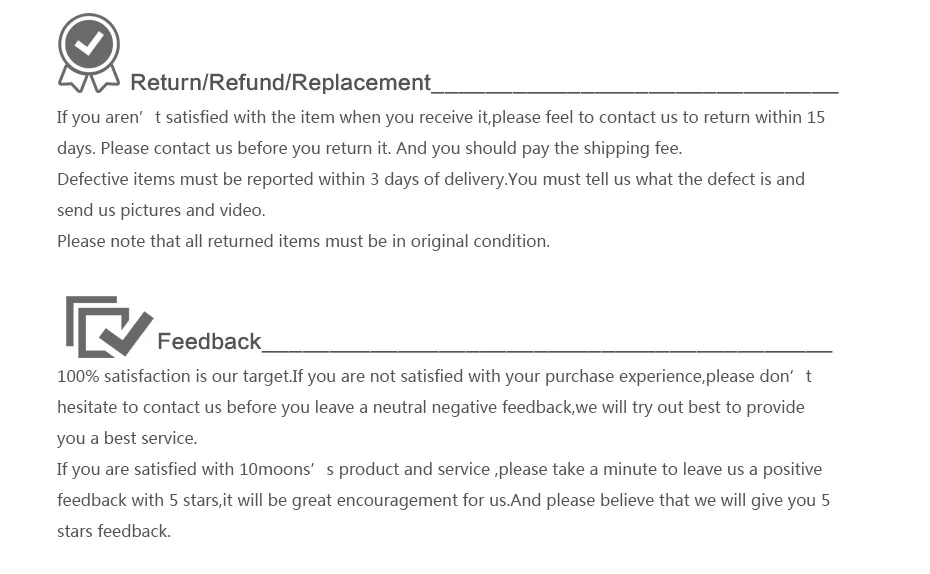Click the Feedback checkmark box icon

pos(109,327)
